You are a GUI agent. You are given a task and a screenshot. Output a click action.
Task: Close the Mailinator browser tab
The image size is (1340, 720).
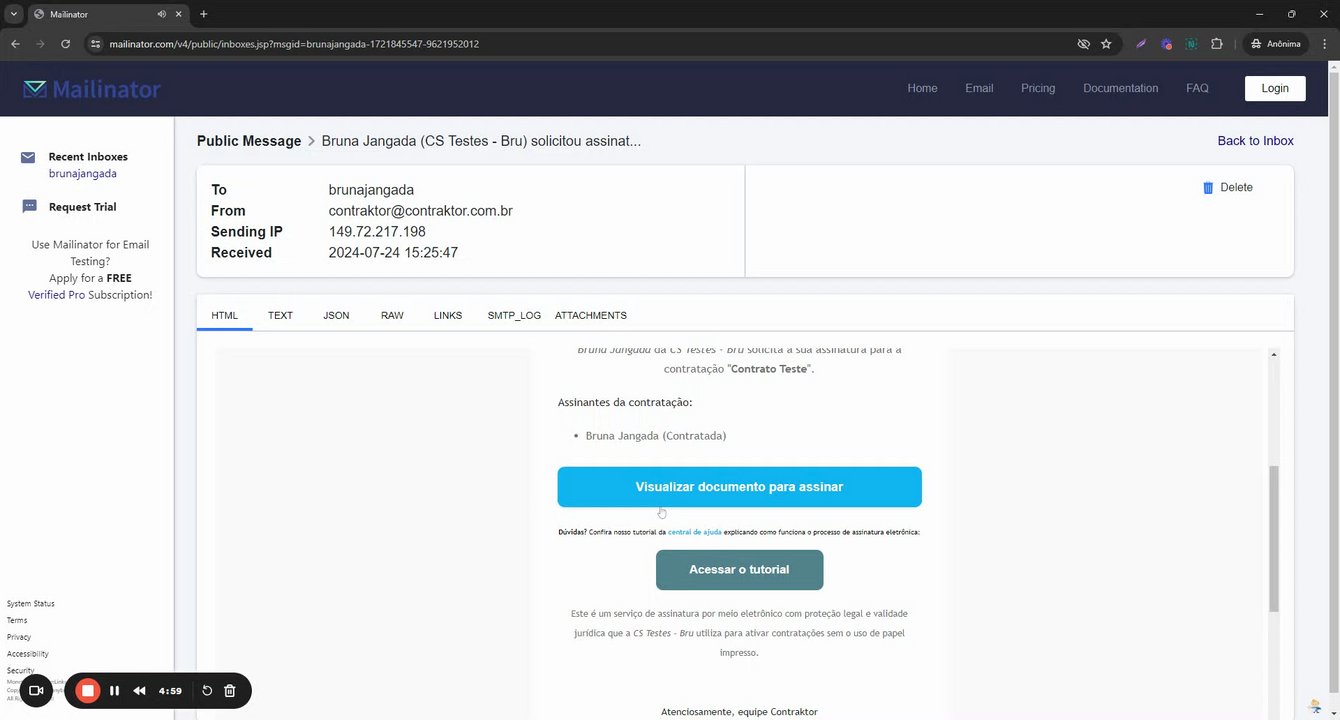[x=181, y=14]
